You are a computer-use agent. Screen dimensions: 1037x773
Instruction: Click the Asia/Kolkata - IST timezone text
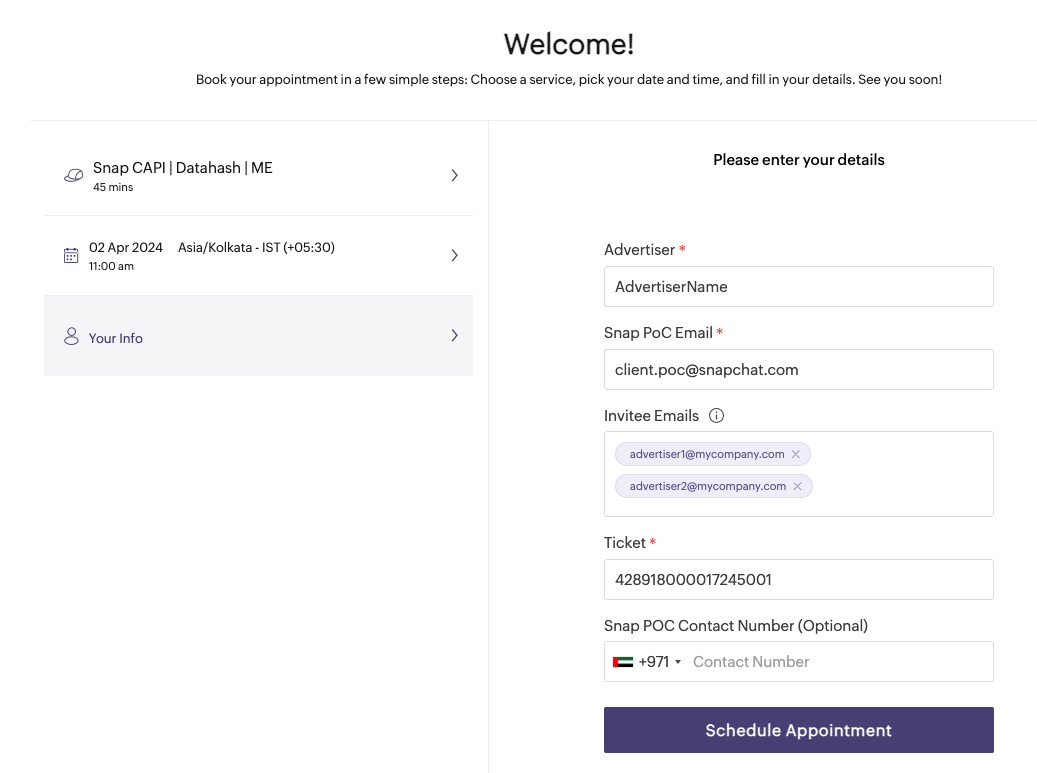coord(257,247)
